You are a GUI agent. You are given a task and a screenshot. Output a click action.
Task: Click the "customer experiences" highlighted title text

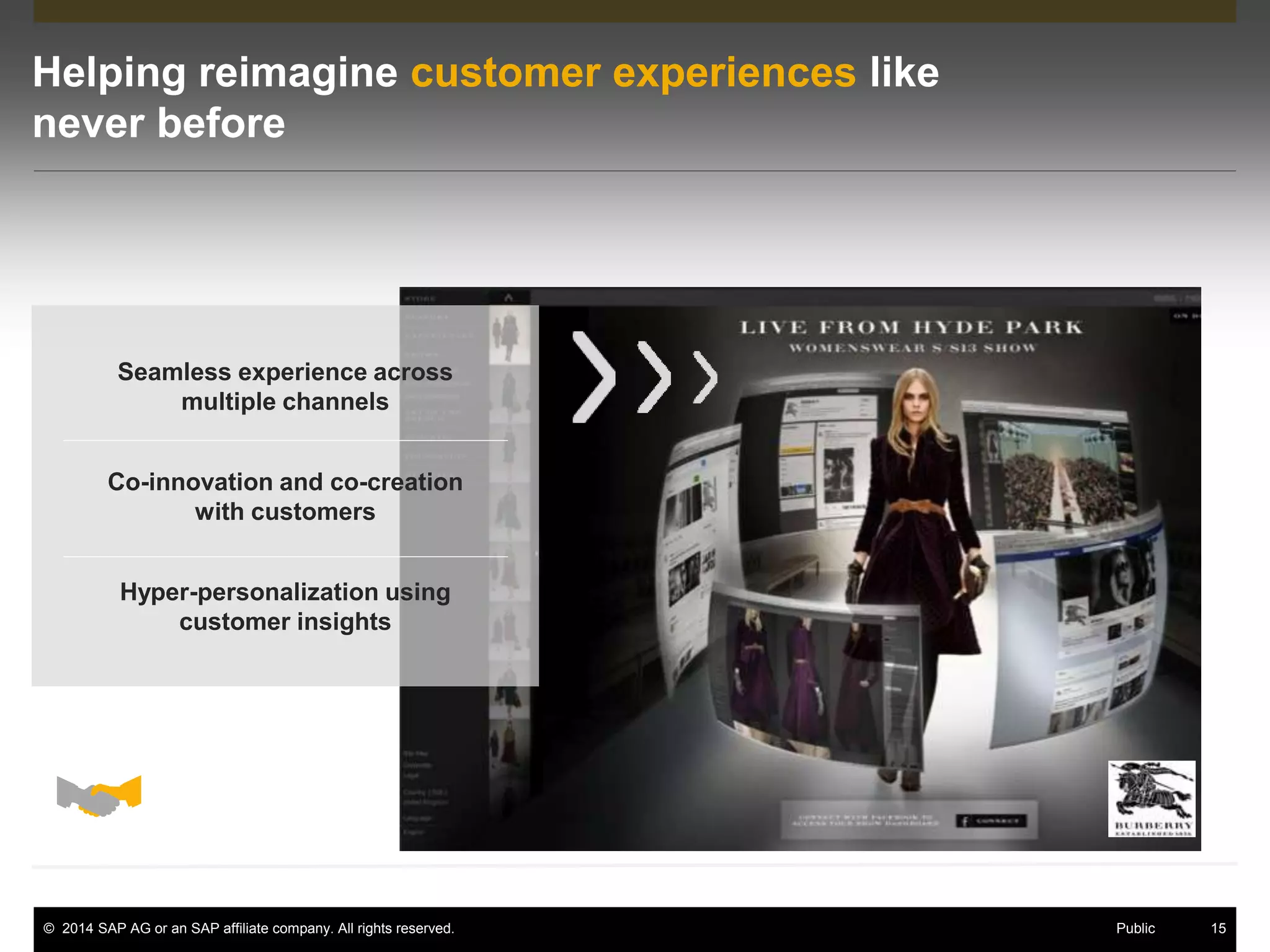(633, 73)
